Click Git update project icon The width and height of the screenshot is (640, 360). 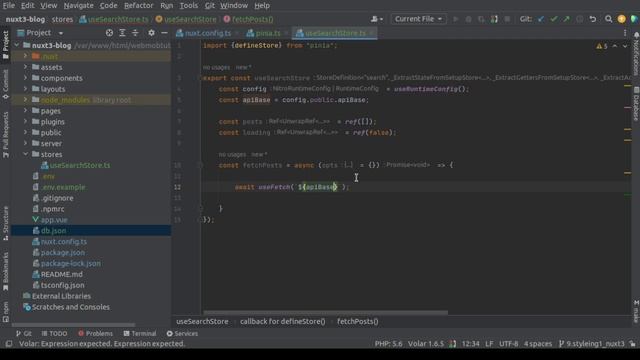[x=541, y=19]
